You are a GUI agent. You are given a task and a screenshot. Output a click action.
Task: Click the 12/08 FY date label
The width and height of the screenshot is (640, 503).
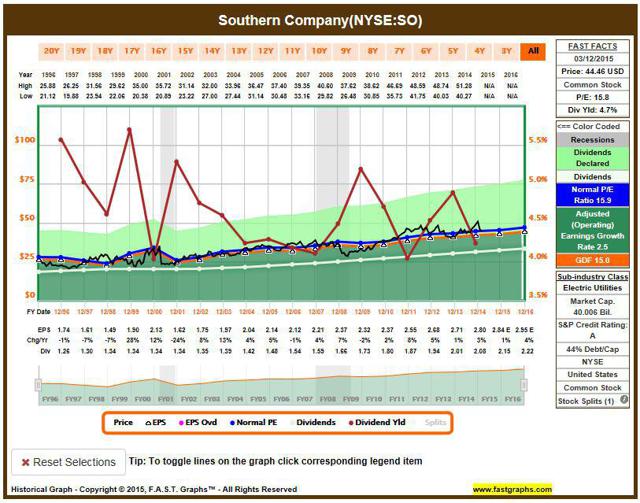point(339,312)
